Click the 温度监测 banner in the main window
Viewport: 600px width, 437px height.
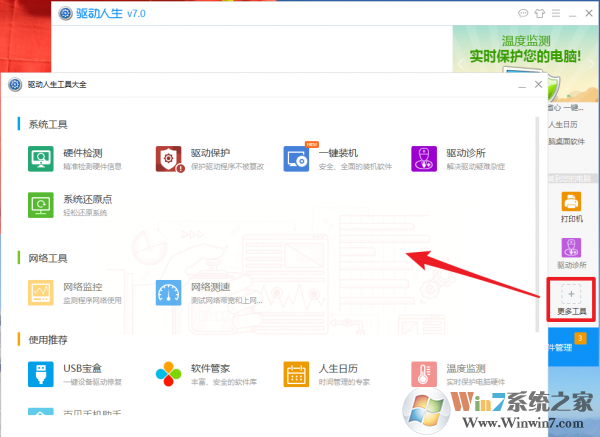tap(526, 49)
